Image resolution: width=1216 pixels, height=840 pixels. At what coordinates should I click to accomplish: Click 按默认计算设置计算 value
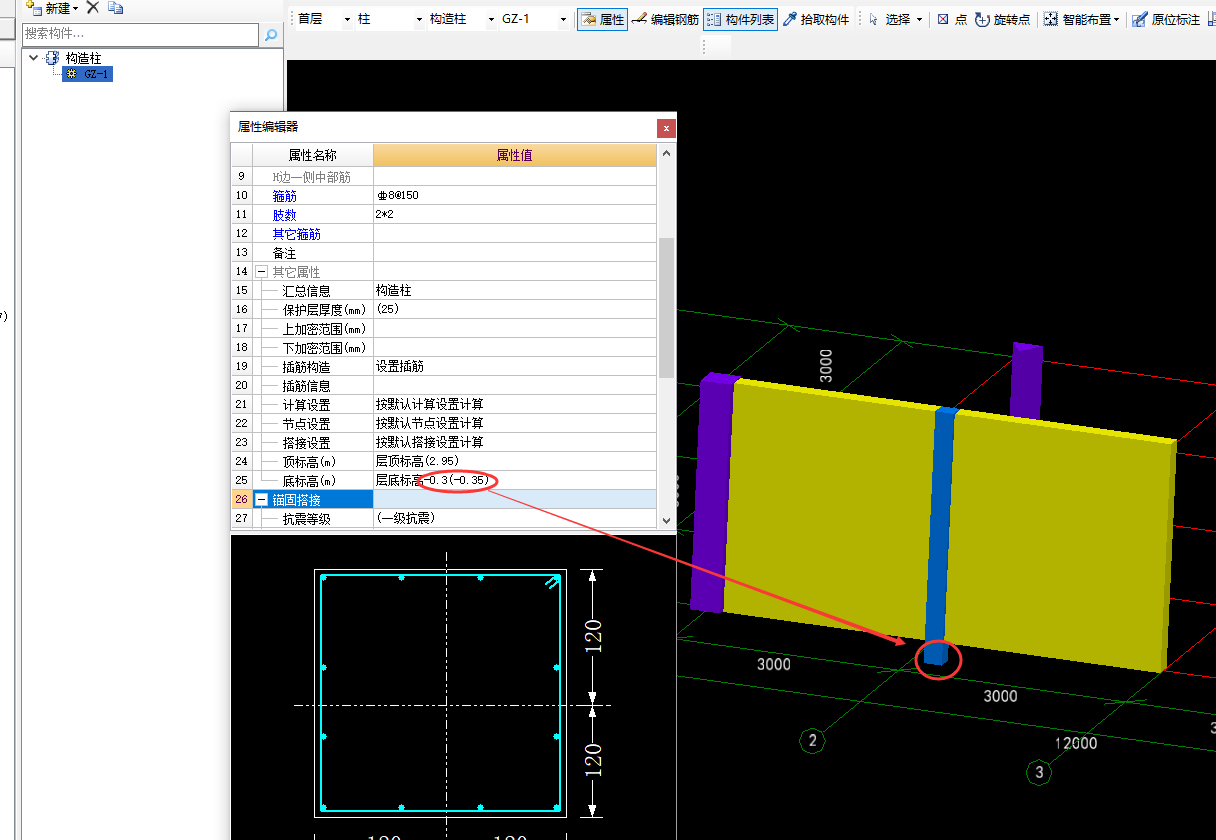click(x=515, y=405)
